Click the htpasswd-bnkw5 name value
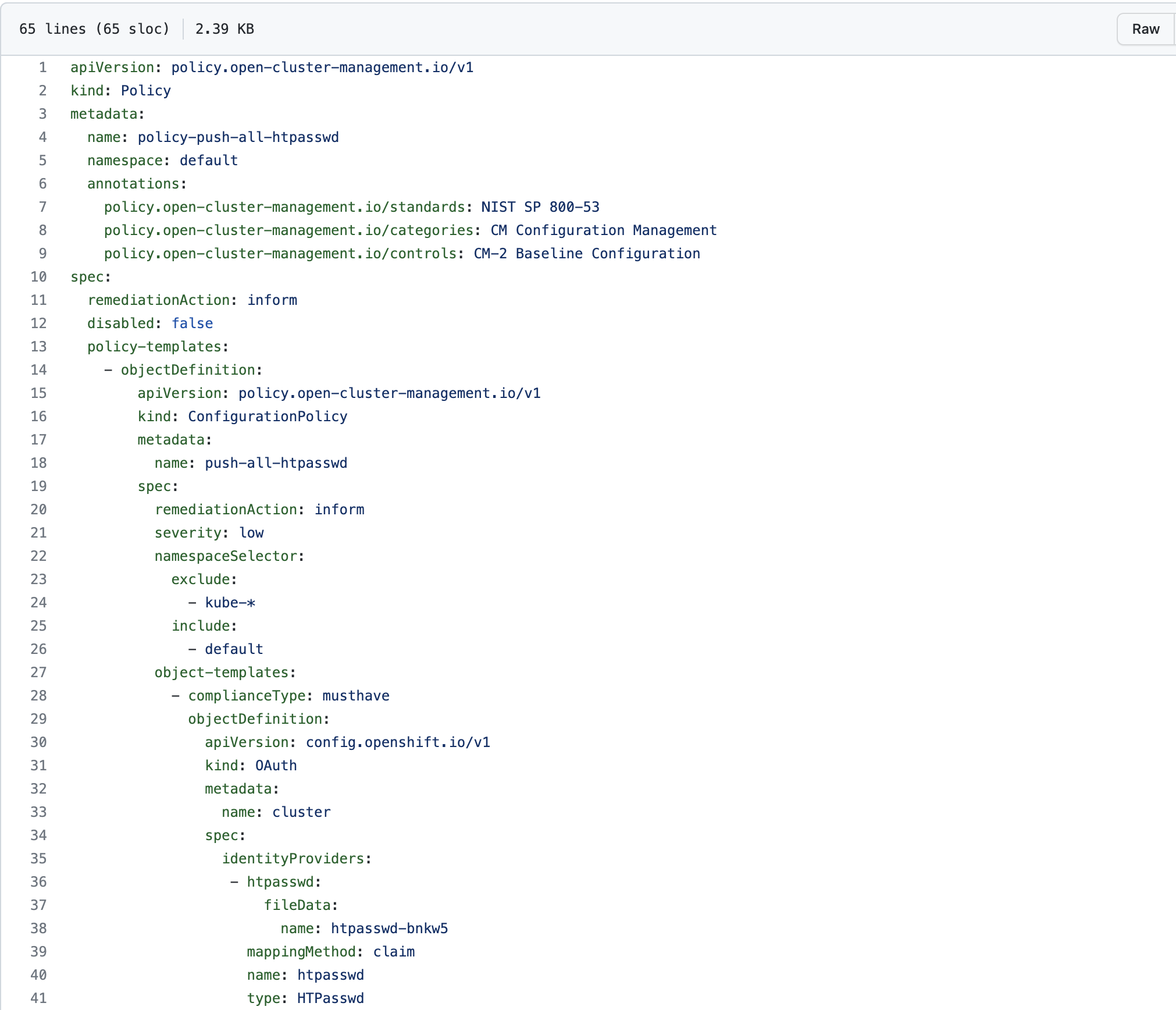The height and width of the screenshot is (1010, 1176). click(389, 929)
